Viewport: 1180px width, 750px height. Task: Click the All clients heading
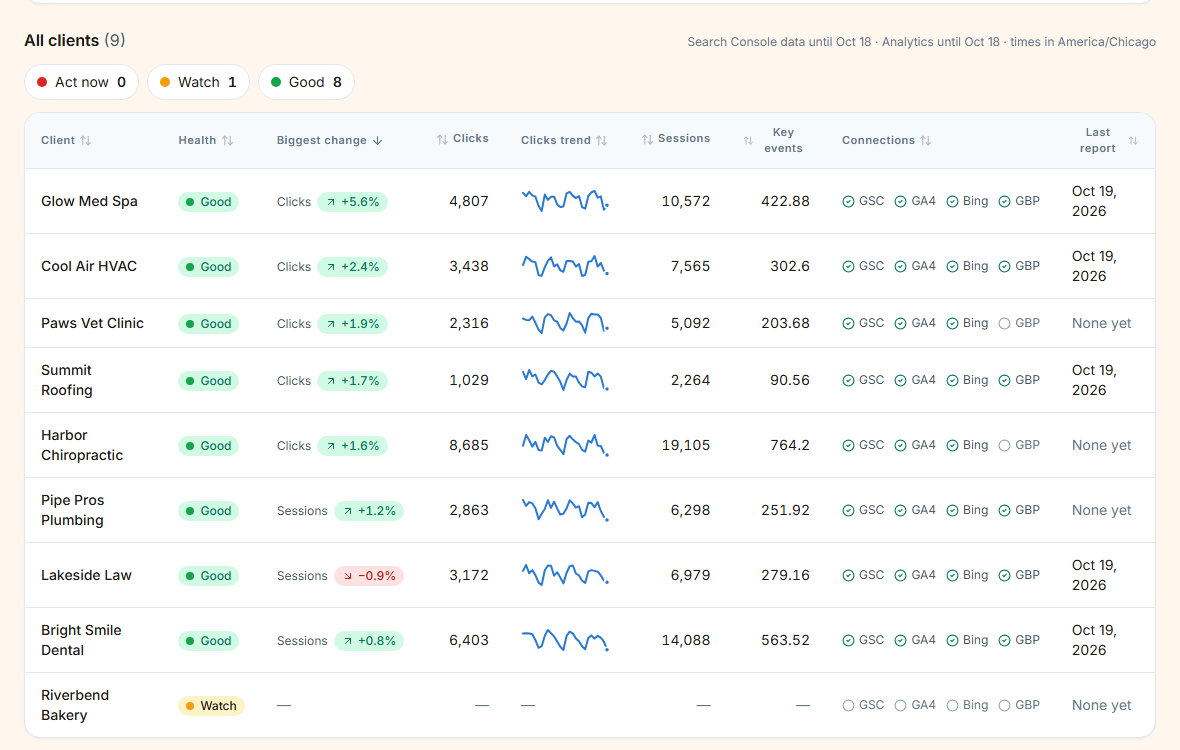[x=62, y=41]
